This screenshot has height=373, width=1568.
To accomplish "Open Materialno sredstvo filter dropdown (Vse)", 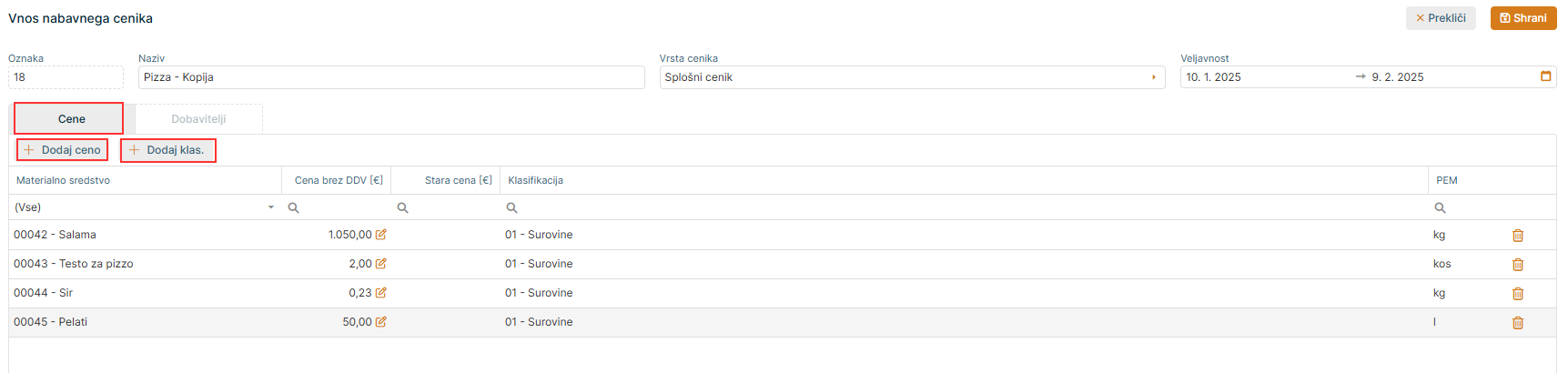I will pos(270,207).
